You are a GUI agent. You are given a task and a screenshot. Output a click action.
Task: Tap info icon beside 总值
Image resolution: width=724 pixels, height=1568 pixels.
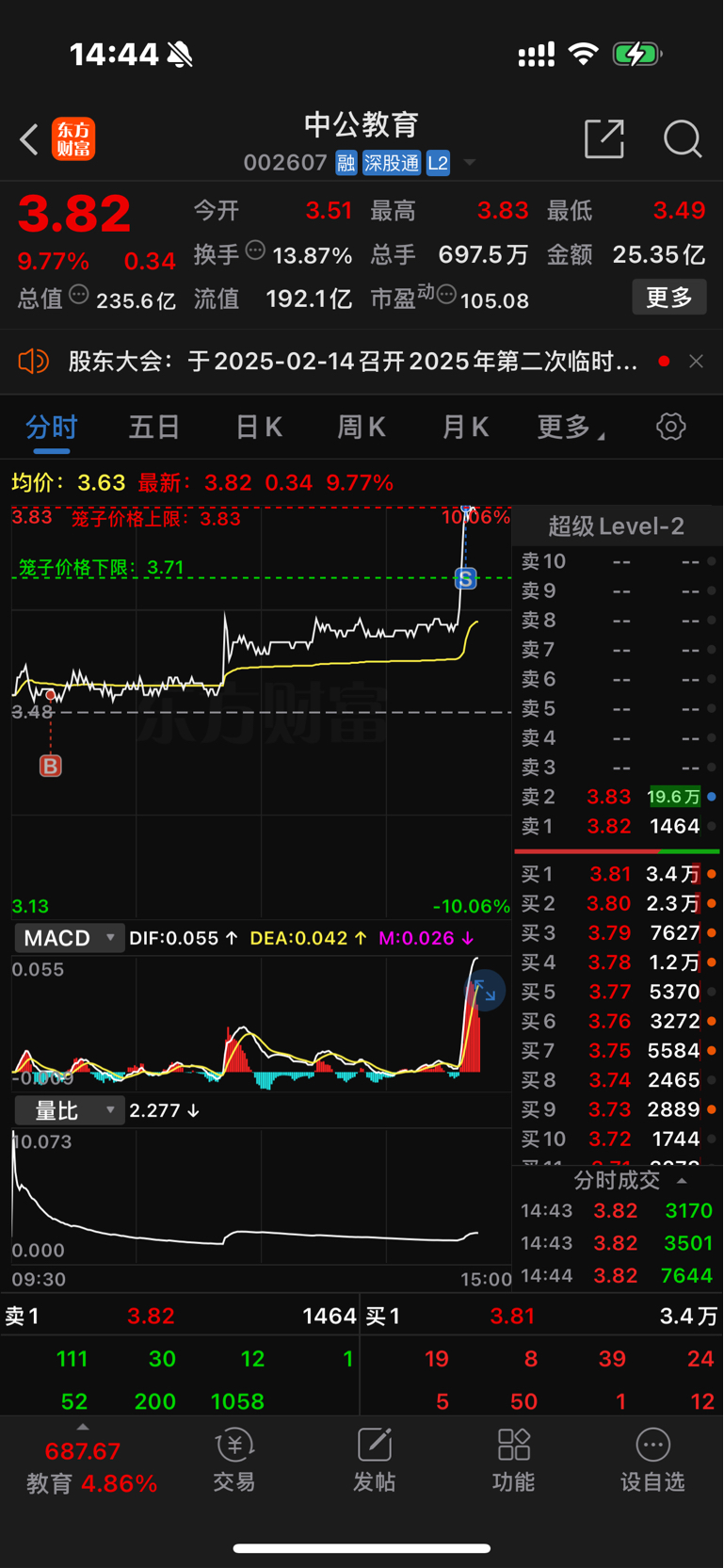point(79,295)
